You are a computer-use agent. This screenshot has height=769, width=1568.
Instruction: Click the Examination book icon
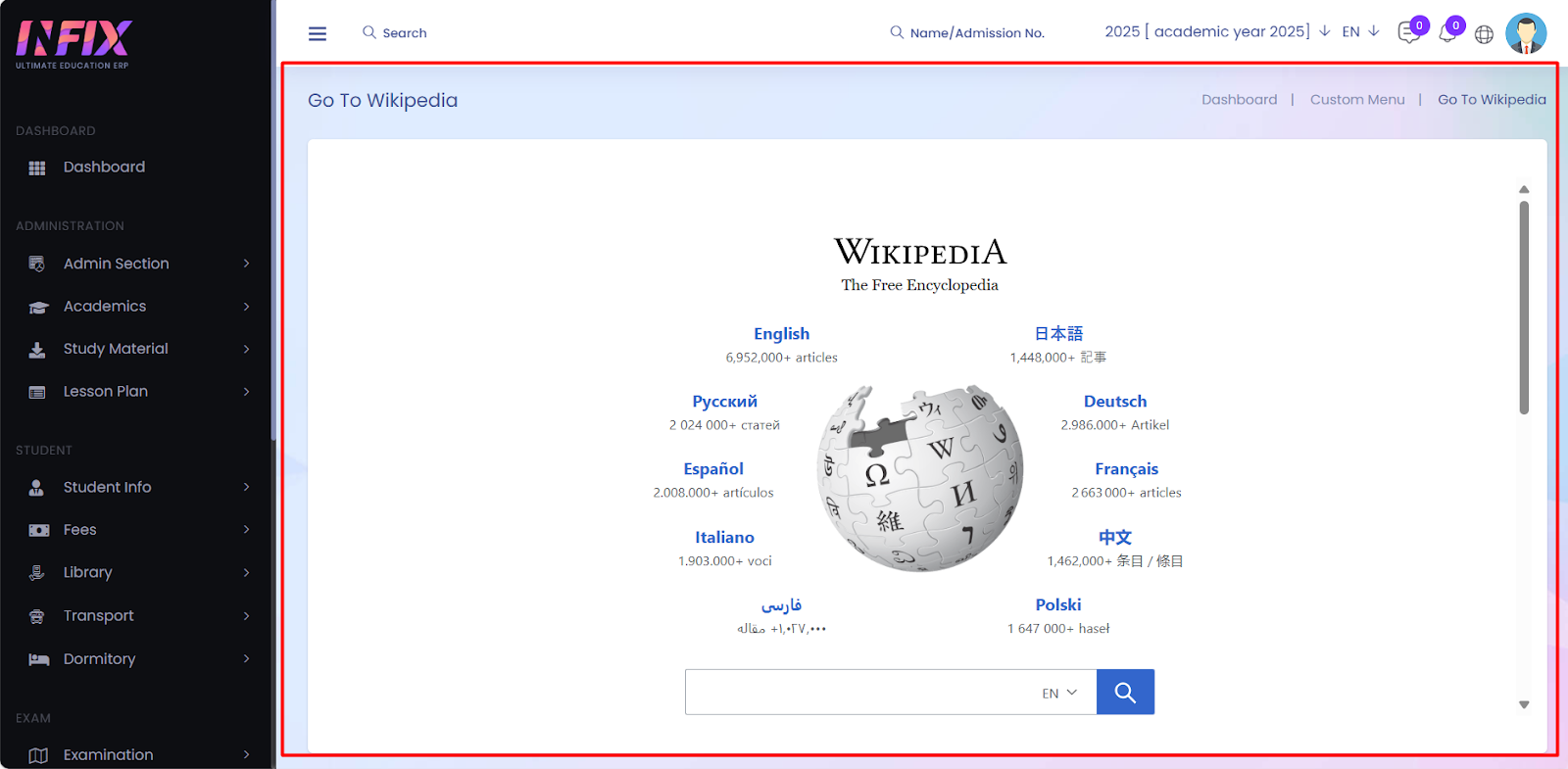pos(38,755)
